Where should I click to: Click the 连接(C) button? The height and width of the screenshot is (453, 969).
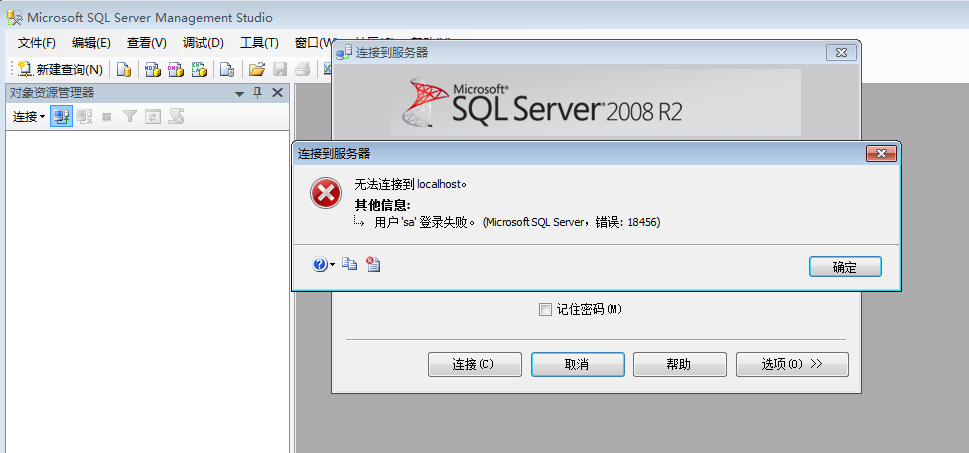(475, 364)
